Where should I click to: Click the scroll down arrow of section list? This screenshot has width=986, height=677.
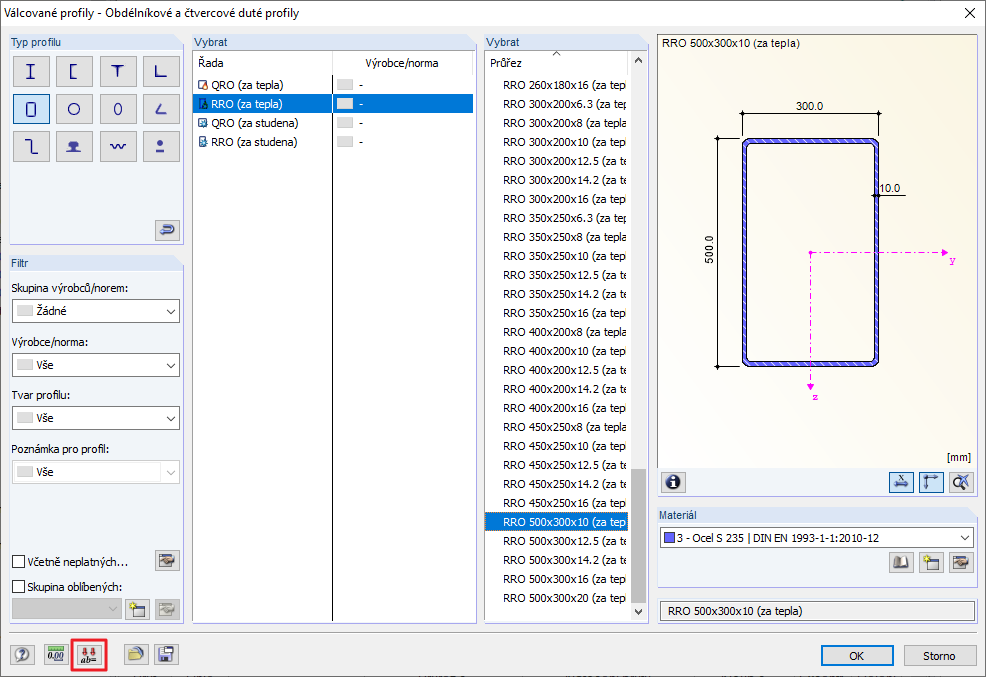click(638, 611)
